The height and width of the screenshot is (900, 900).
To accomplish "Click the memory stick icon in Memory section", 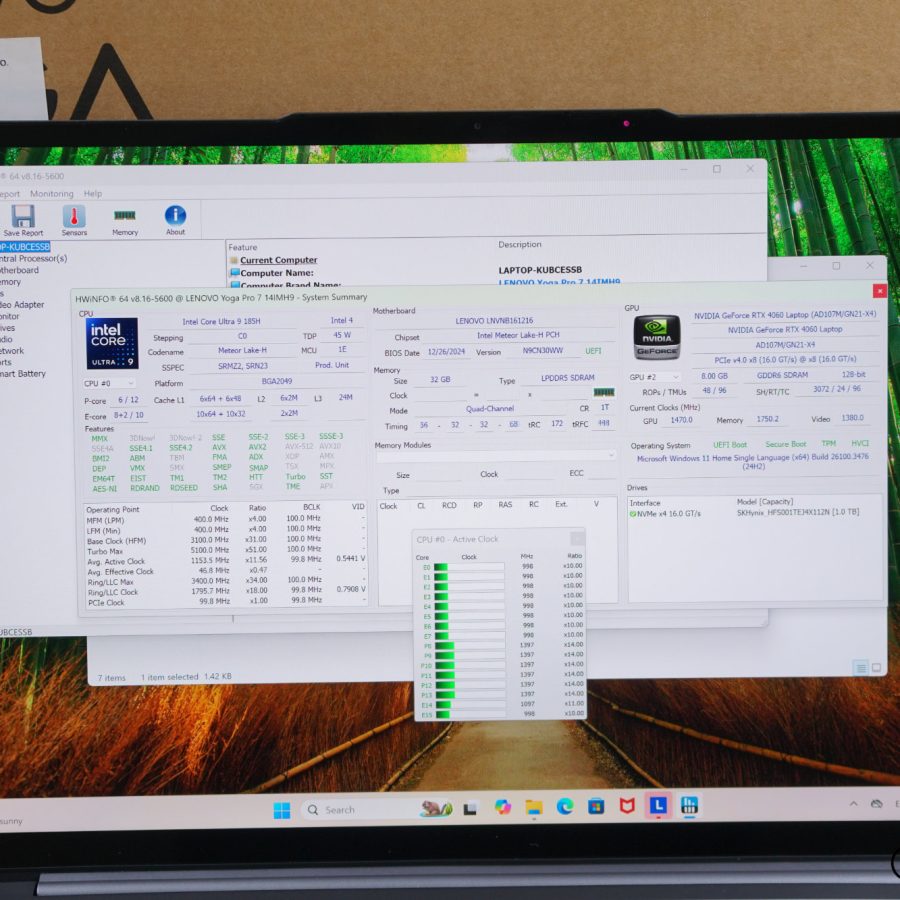I will point(604,393).
